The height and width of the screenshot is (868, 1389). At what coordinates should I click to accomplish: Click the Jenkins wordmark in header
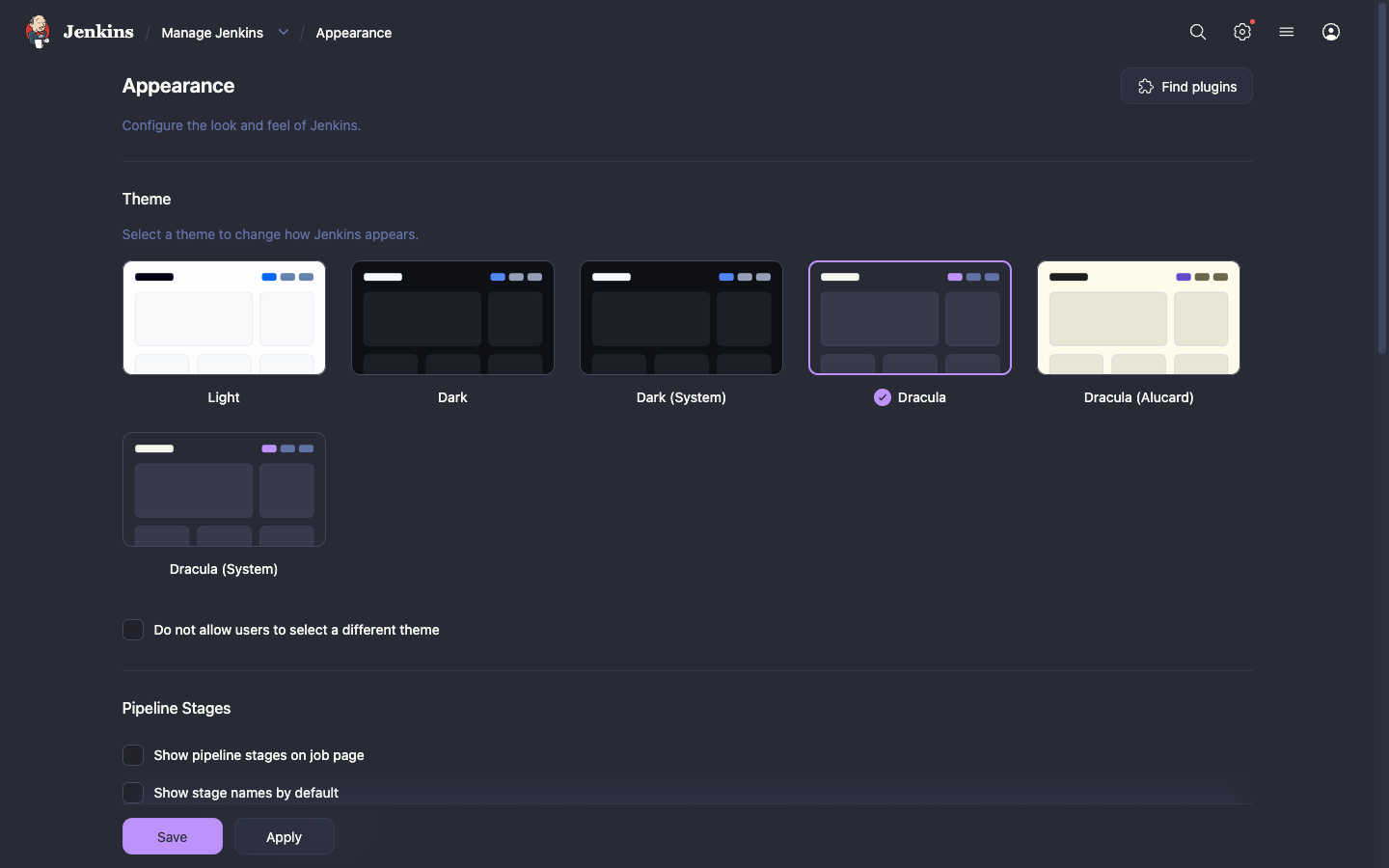click(98, 32)
